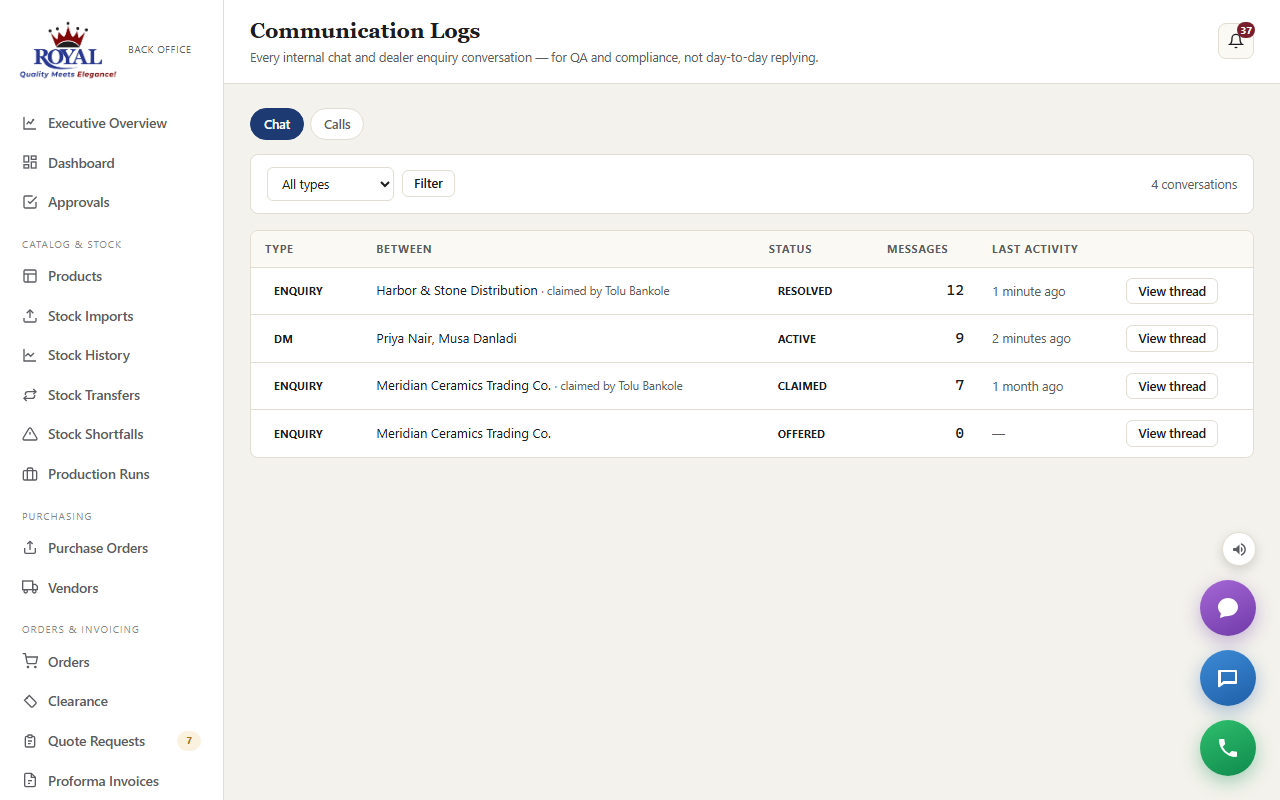Click the RESOLVED status label
Viewport: 1280px width, 800px height.
coord(805,291)
